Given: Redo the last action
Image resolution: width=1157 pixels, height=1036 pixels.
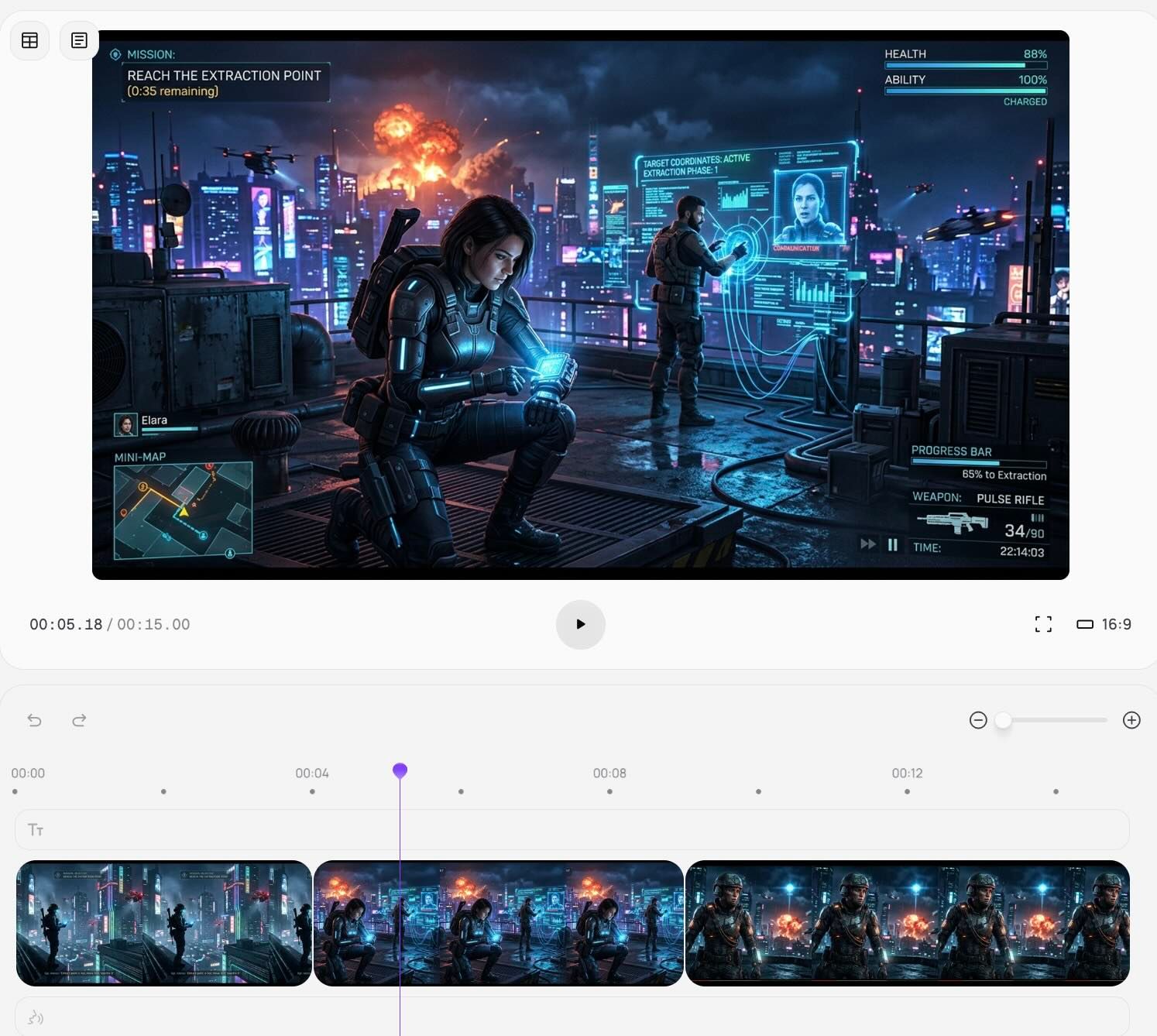Looking at the screenshot, I should [79, 720].
